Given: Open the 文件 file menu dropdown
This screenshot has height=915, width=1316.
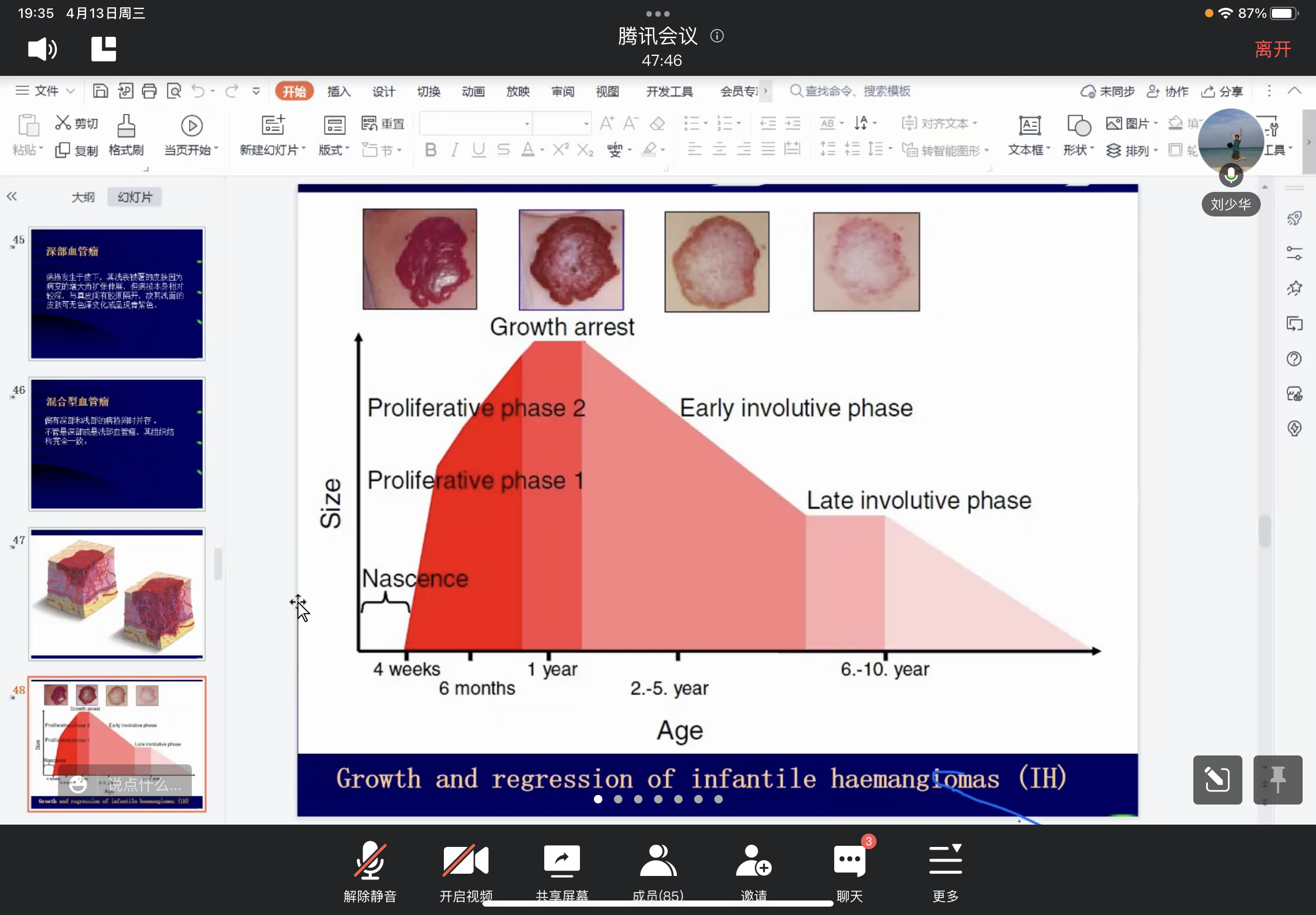Looking at the screenshot, I should (46, 91).
